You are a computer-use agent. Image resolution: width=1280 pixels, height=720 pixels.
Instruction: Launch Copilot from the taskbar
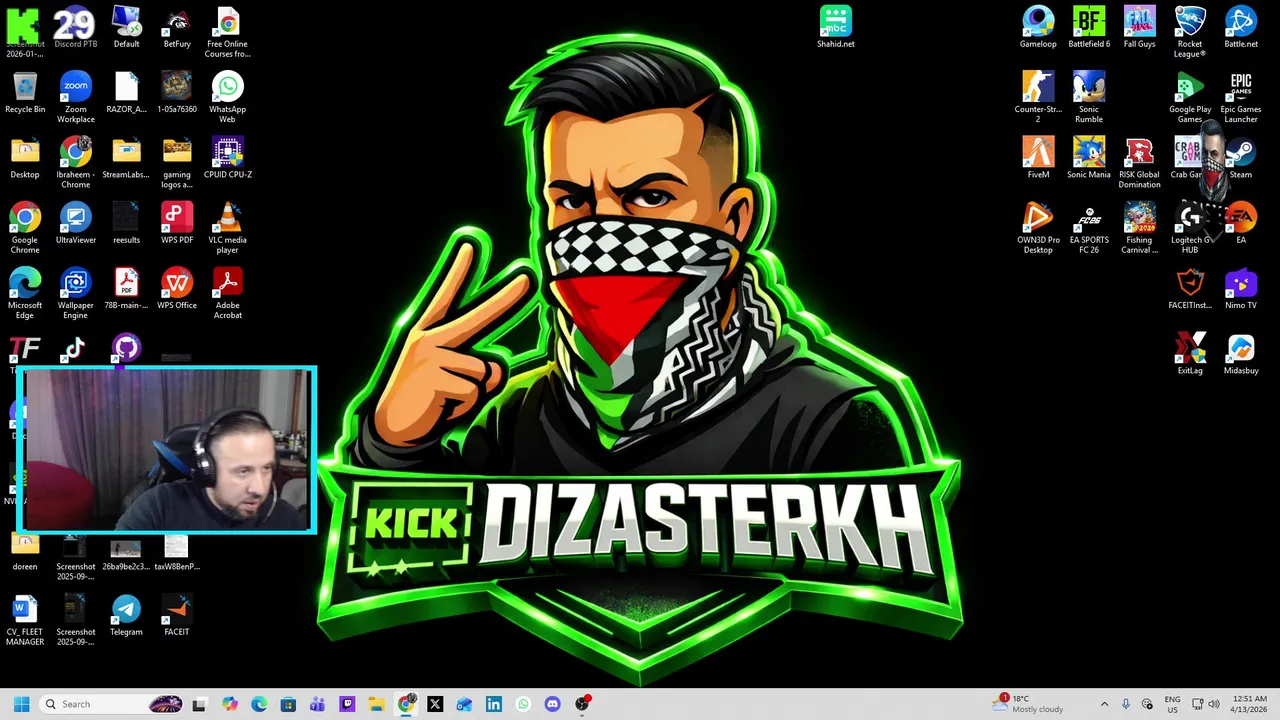[230, 704]
